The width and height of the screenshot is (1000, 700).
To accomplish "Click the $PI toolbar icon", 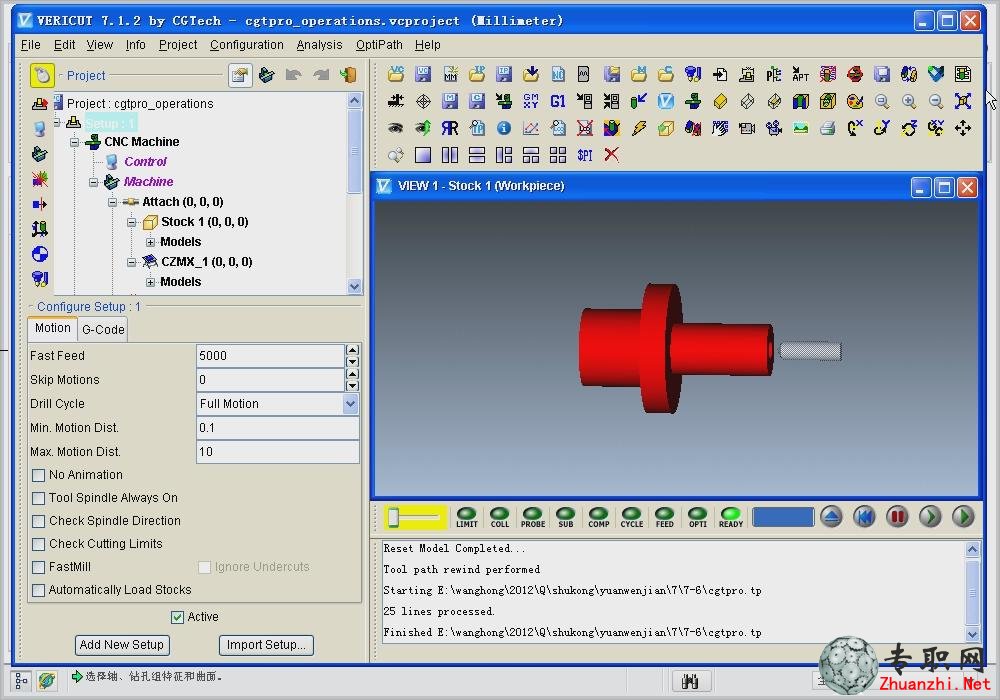I will (585, 155).
